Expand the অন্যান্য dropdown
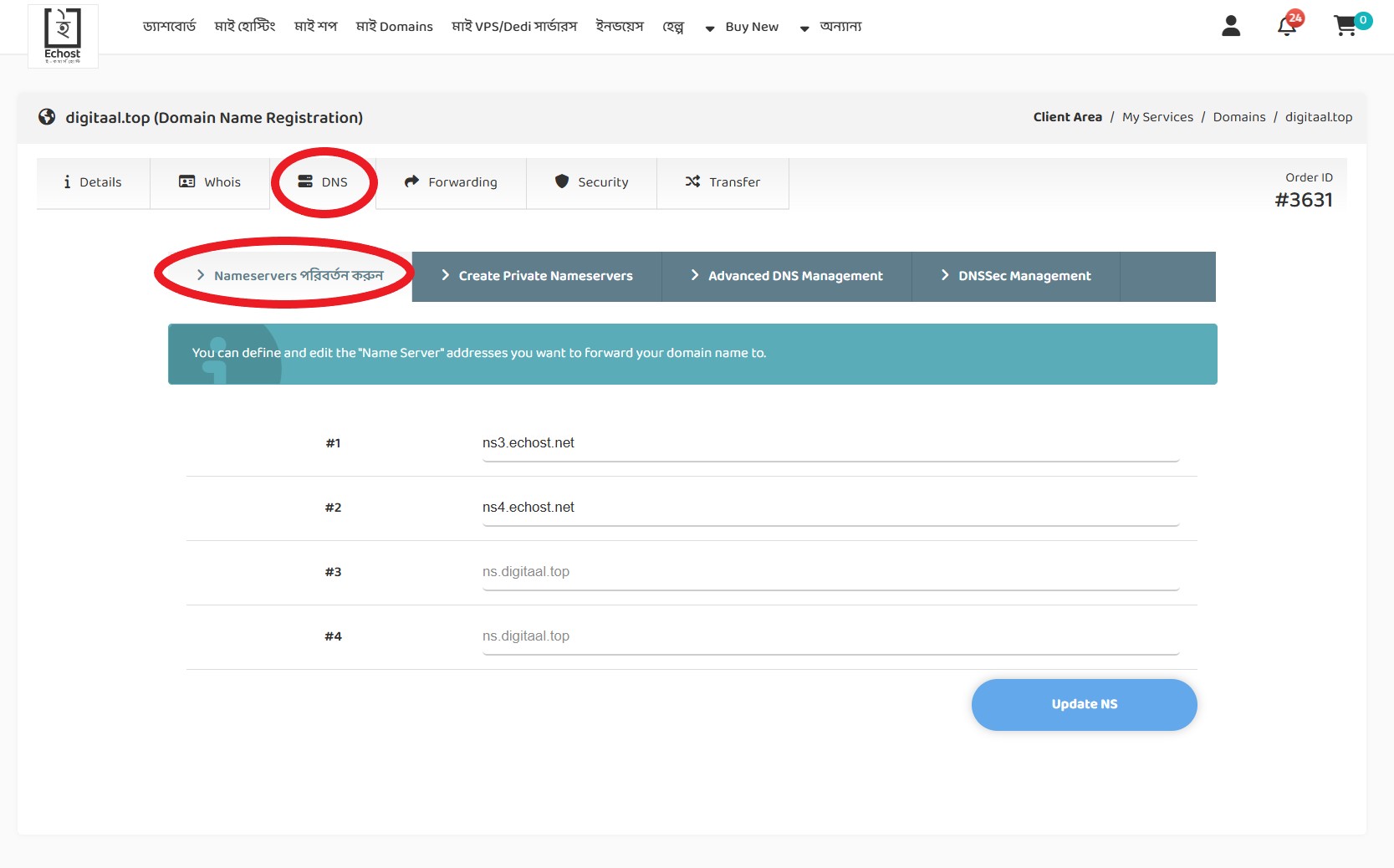 (830, 27)
